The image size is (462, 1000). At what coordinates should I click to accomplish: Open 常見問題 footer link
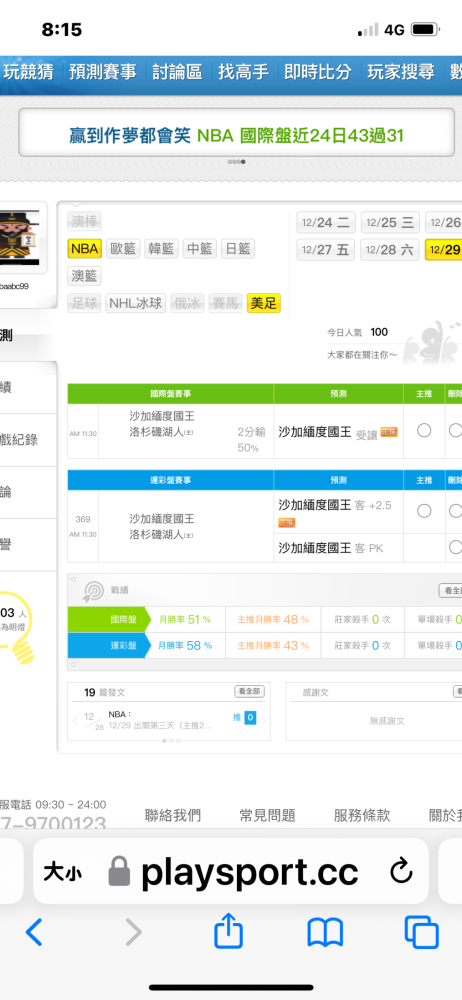(x=267, y=815)
